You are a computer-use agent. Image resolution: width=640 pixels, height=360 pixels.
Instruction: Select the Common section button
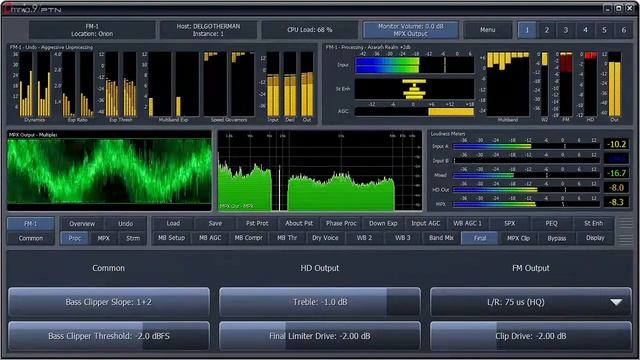coord(31,238)
